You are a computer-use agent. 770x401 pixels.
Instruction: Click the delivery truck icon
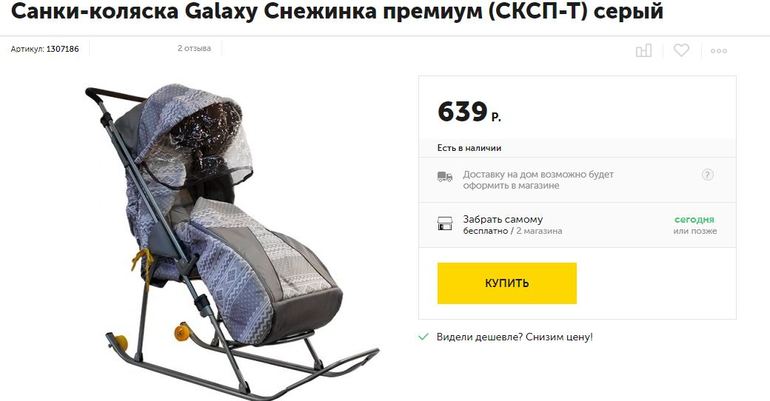[444, 177]
